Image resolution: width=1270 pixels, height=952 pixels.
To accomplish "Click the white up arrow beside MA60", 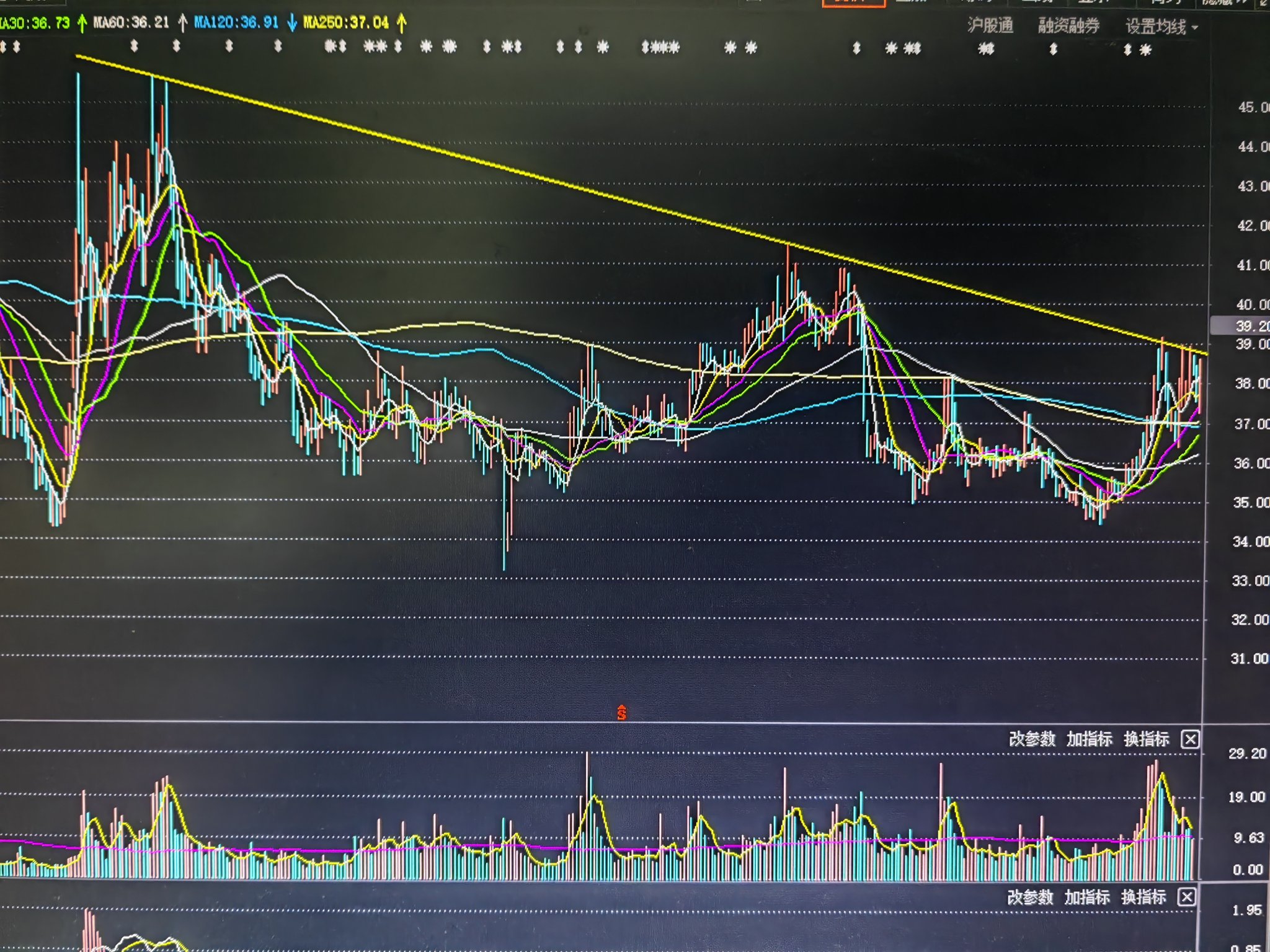I will click(x=182, y=24).
